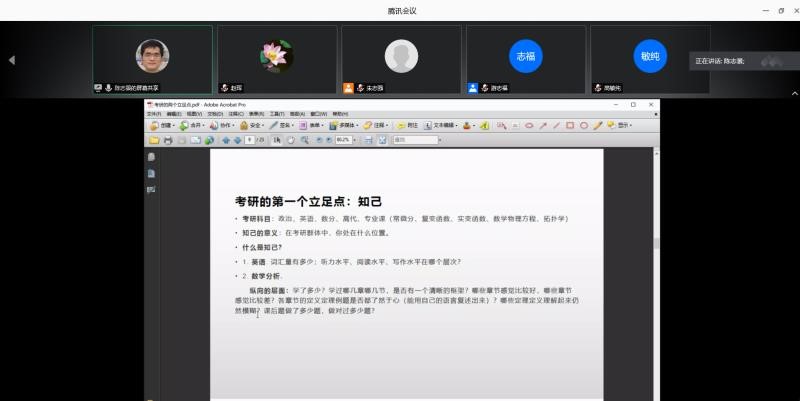Open the 帮助 (Help) menu
The image size is (800, 401).
pos(340,114)
